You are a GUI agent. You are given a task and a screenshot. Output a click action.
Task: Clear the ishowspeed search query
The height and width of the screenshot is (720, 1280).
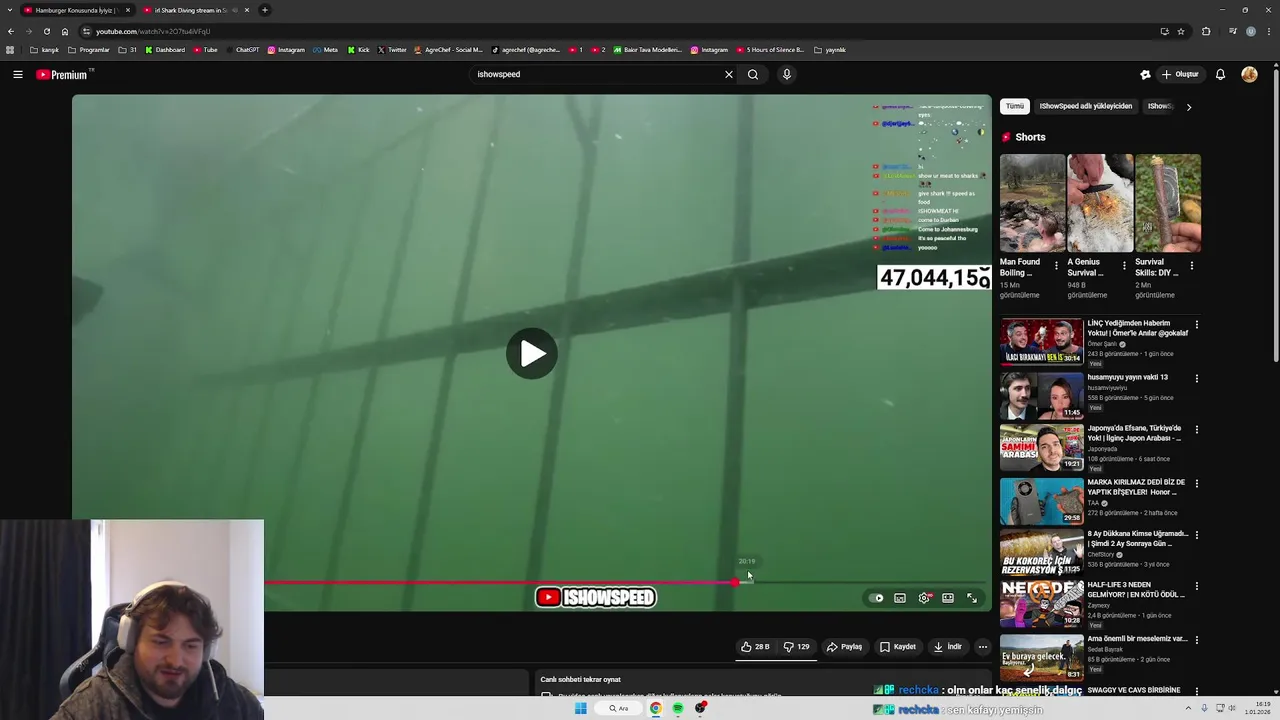pyautogui.click(x=729, y=74)
